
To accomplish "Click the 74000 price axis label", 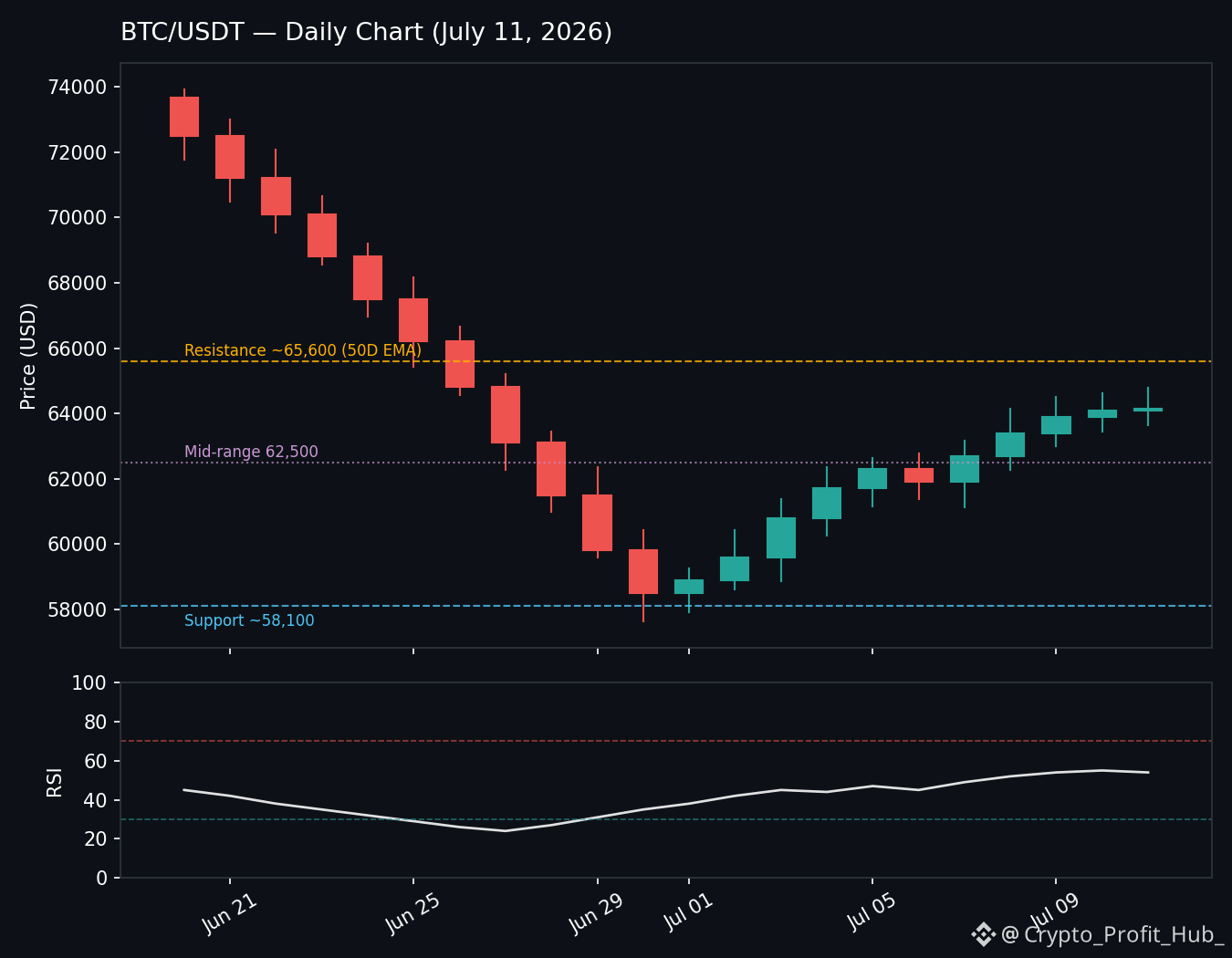I will [x=77, y=87].
